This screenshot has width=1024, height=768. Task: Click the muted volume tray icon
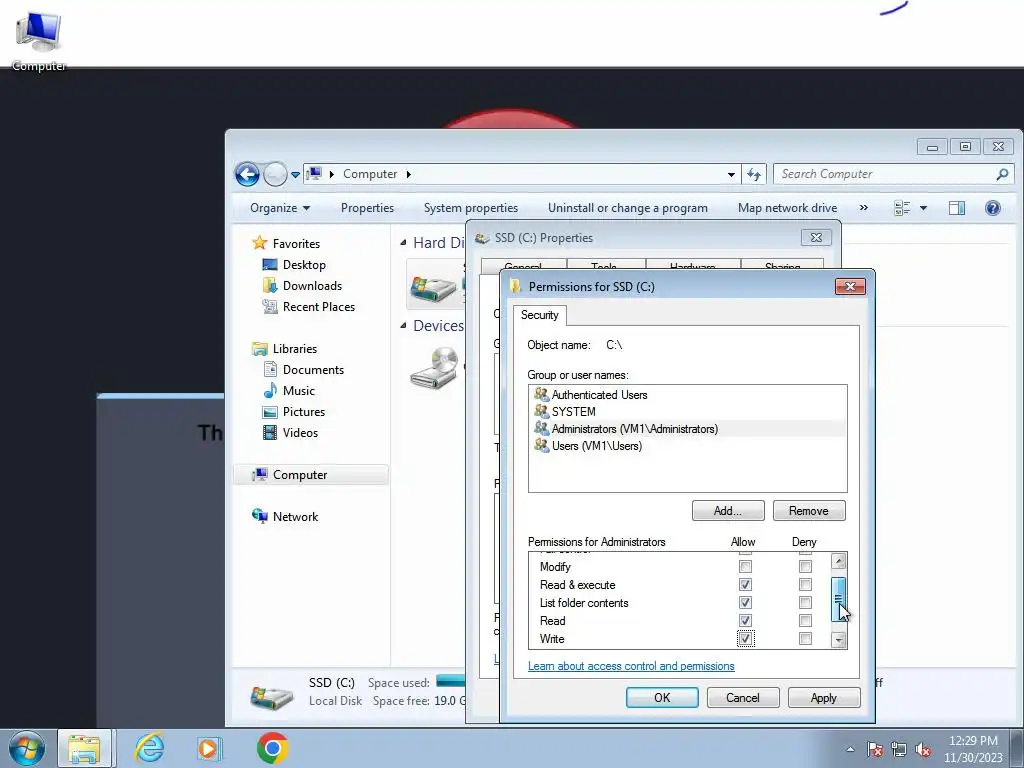(923, 749)
